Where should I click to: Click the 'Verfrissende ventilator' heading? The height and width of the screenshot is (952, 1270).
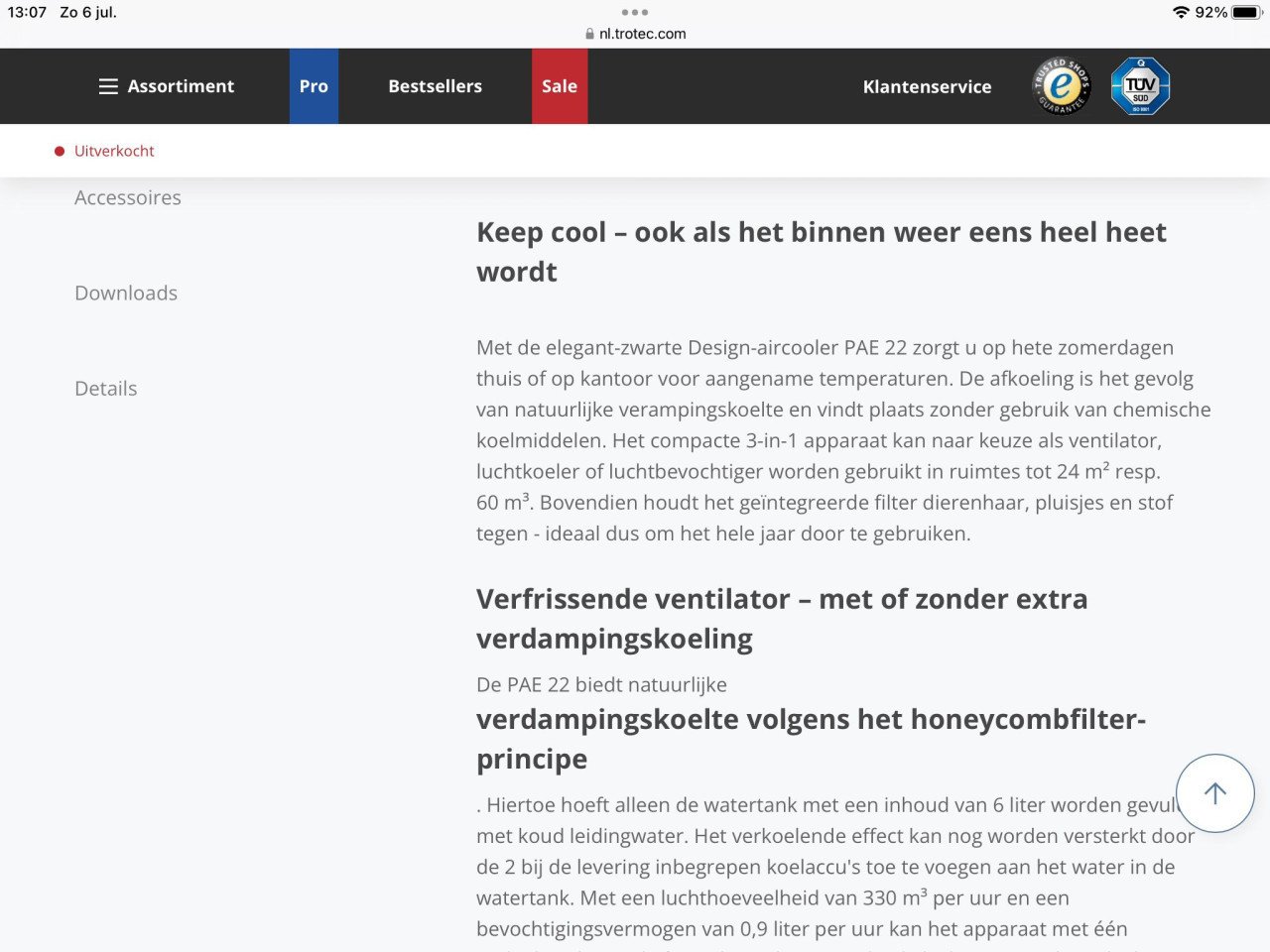tap(782, 619)
